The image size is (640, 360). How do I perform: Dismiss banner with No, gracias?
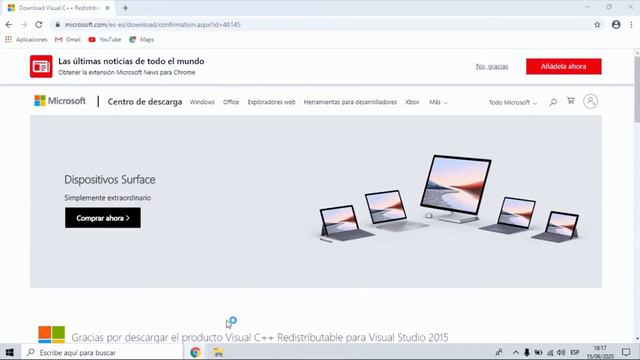(x=492, y=66)
